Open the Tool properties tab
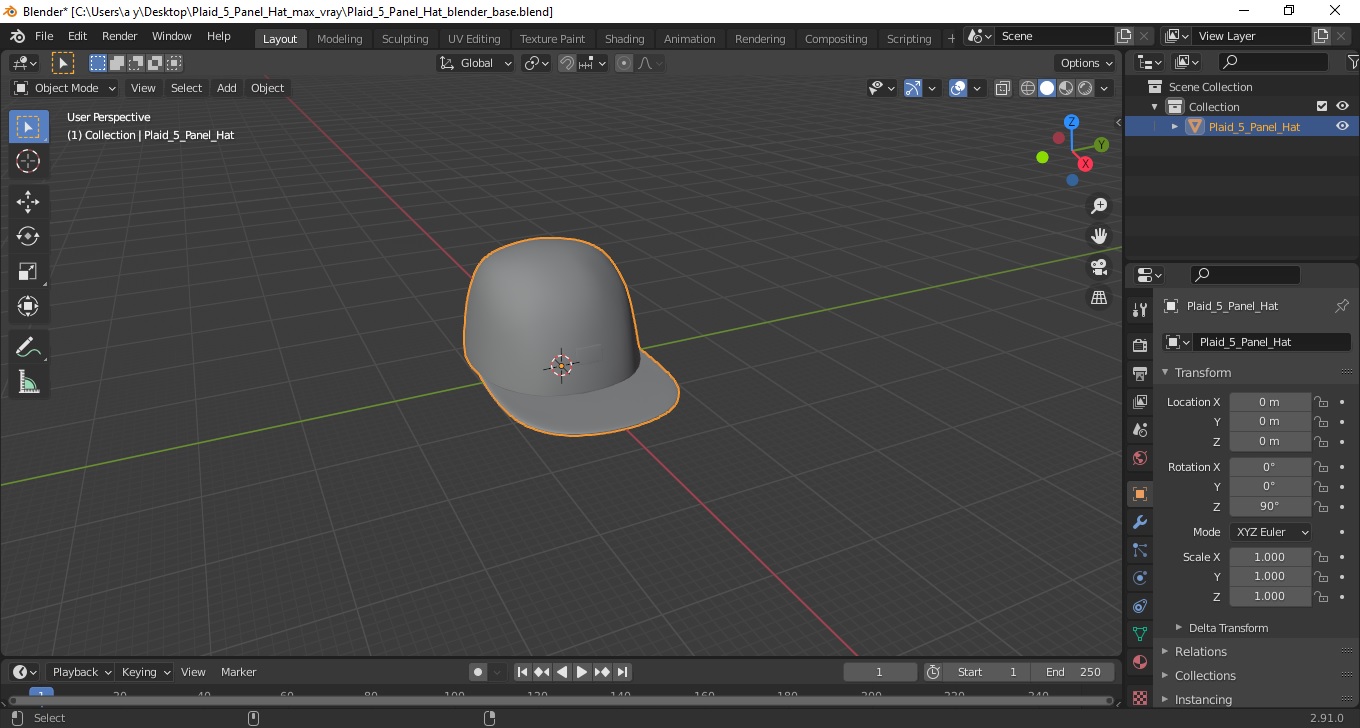The height and width of the screenshot is (728, 1360). point(1139,309)
